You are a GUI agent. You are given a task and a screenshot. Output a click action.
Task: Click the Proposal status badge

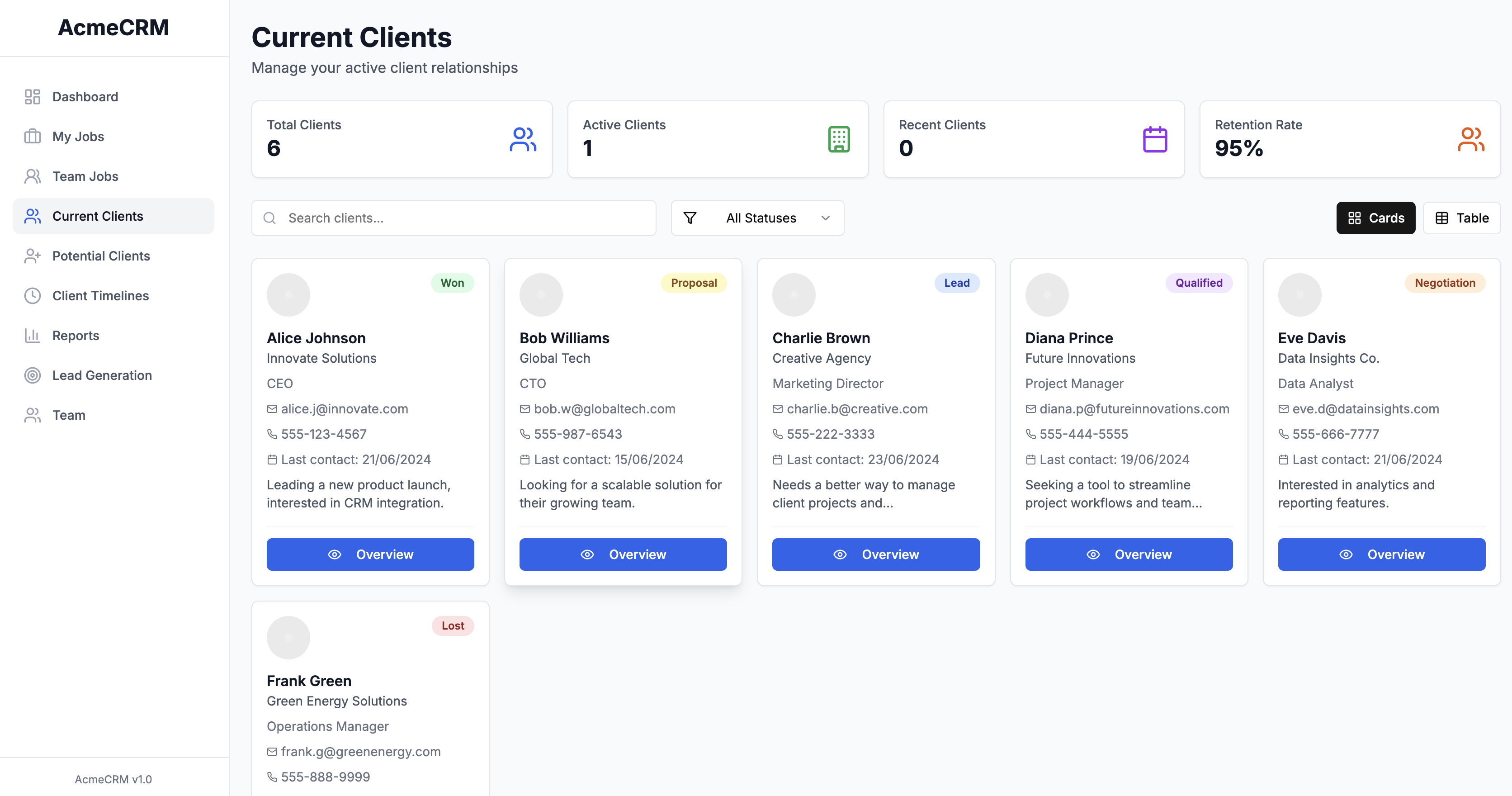694,283
